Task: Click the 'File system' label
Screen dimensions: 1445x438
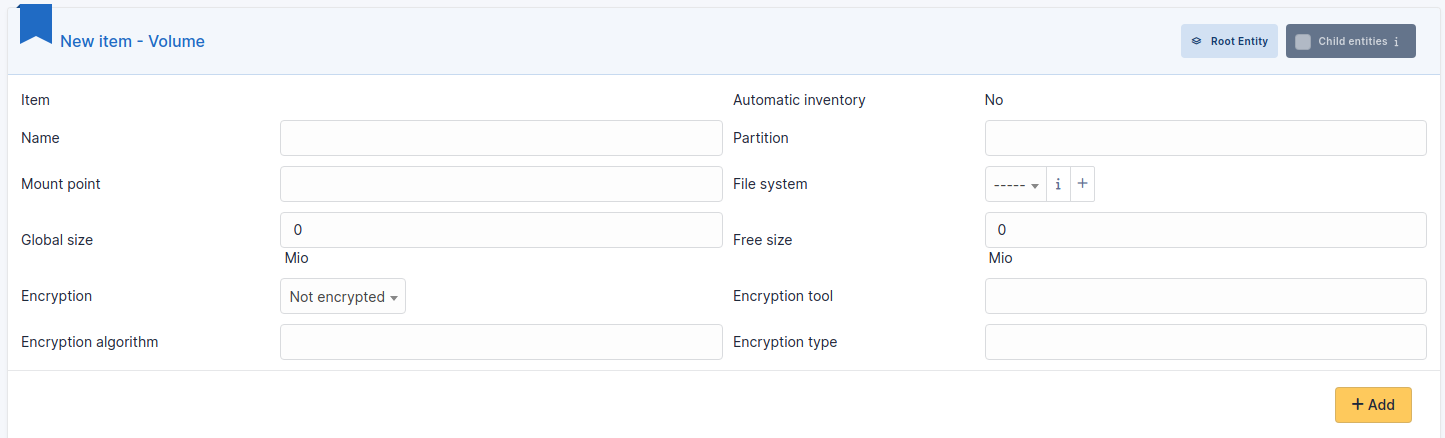Action: pos(770,184)
